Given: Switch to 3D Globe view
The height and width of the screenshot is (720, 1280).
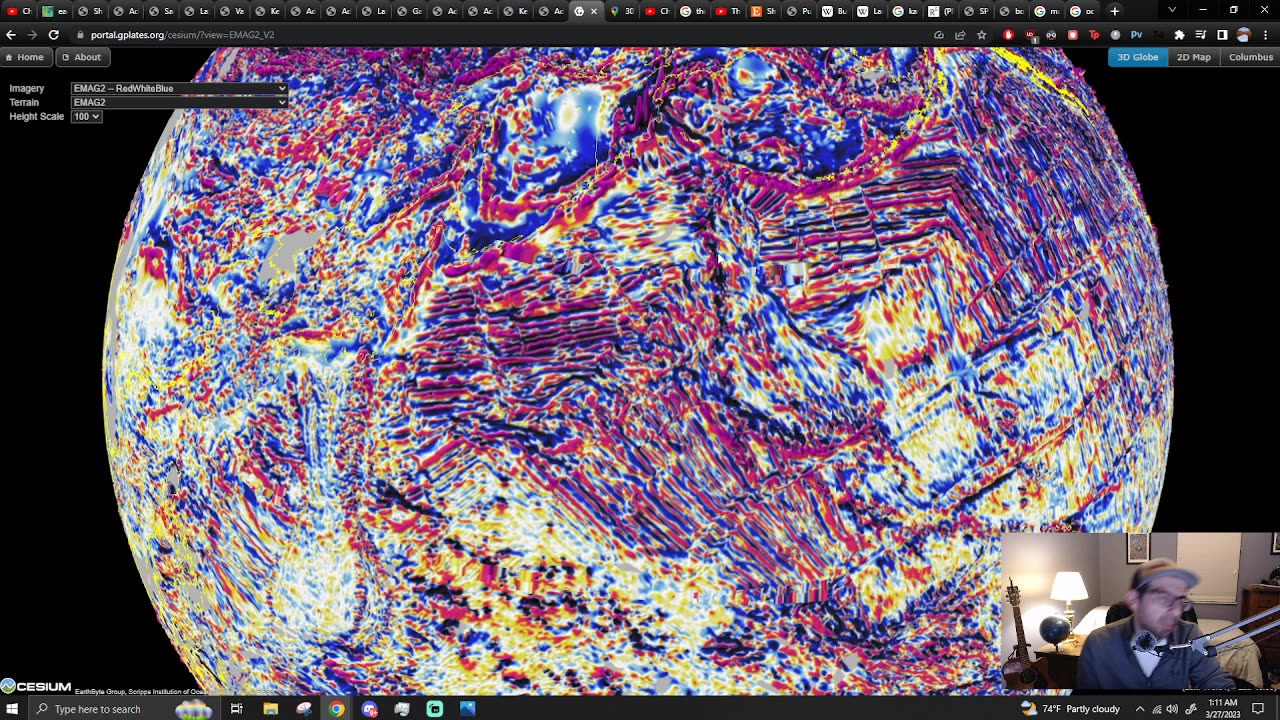Looking at the screenshot, I should 1137,57.
